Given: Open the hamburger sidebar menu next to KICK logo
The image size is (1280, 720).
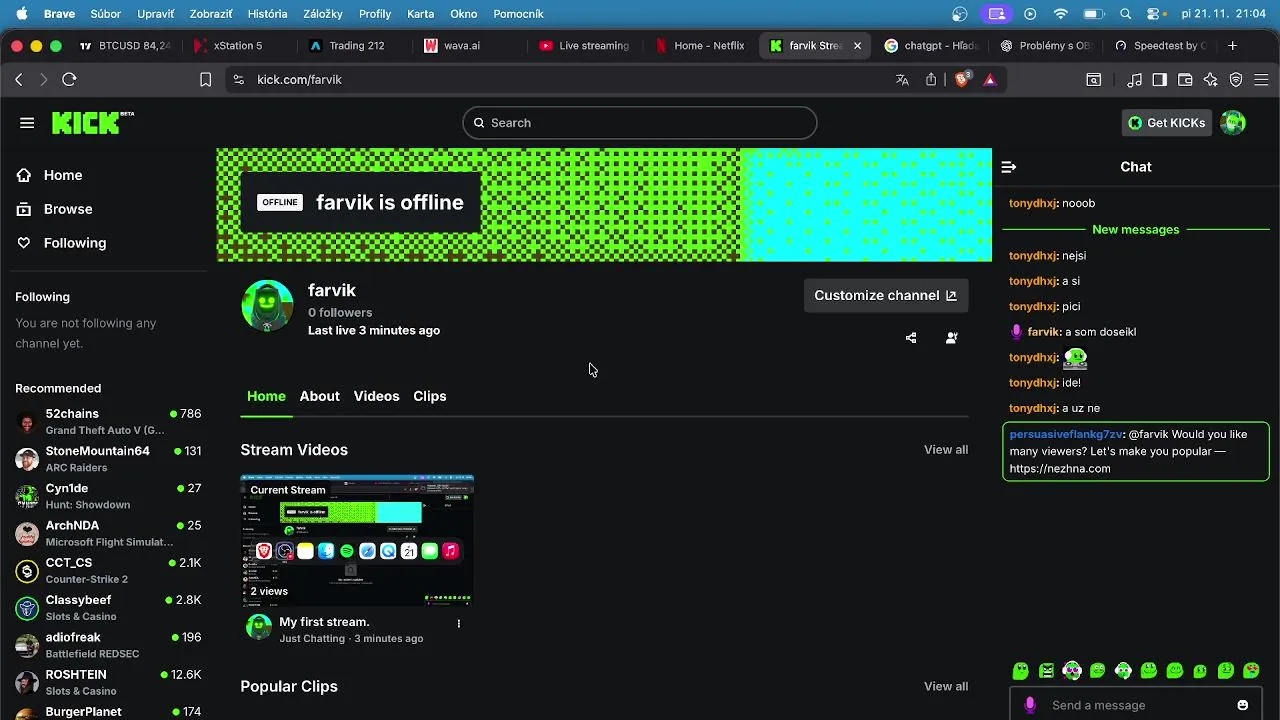Looking at the screenshot, I should (x=27, y=123).
